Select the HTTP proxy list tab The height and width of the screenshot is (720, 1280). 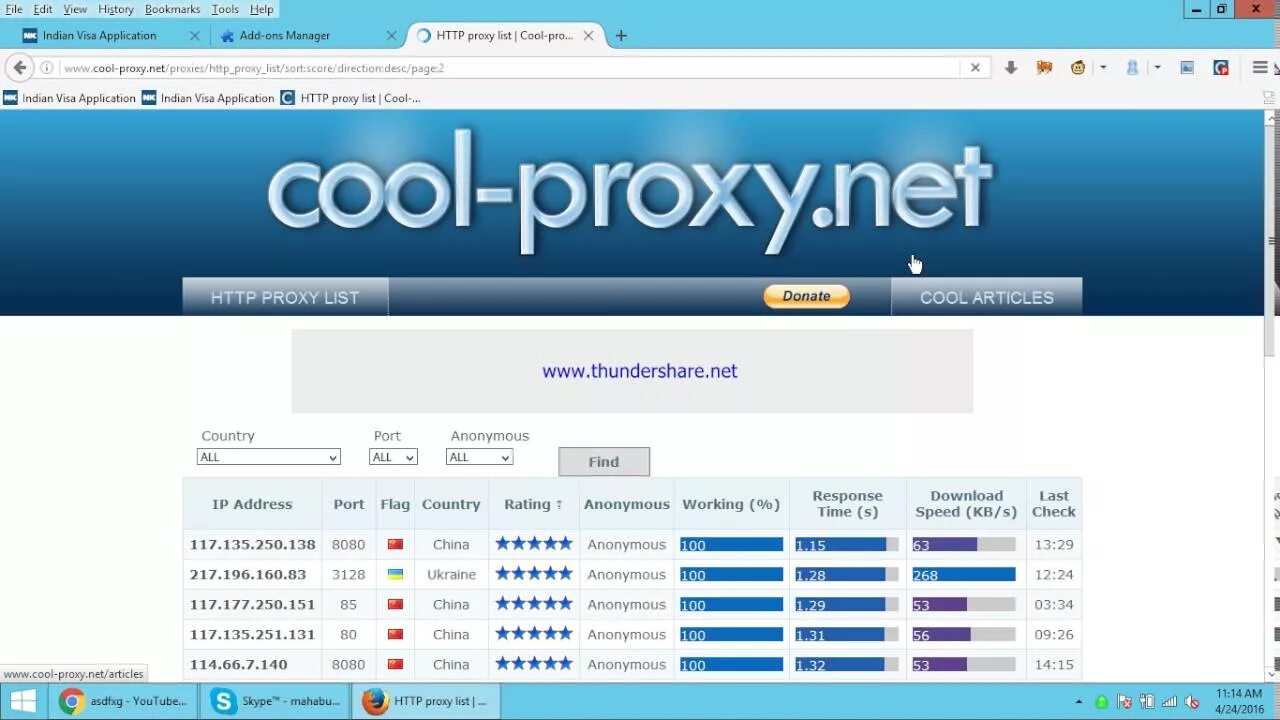pos(504,35)
